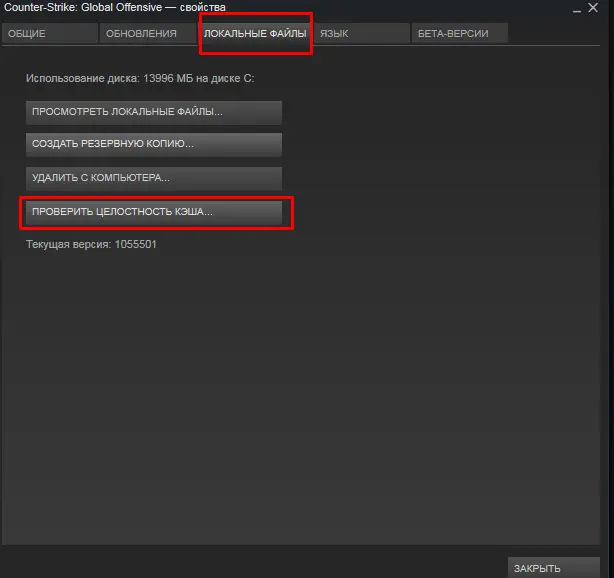Go to the ЯЗЫК tab
This screenshot has height=578, width=614.
pyautogui.click(x=362, y=33)
